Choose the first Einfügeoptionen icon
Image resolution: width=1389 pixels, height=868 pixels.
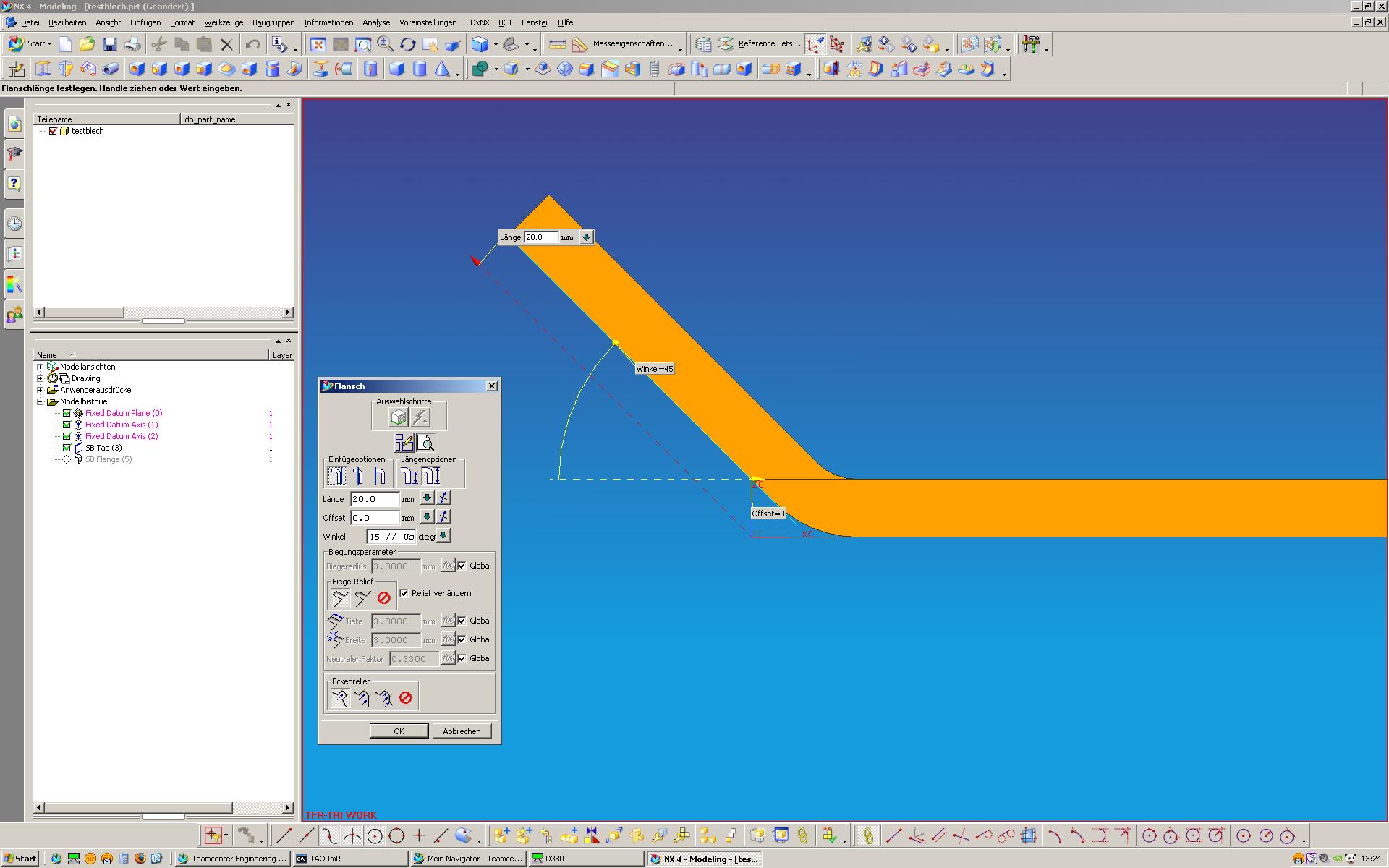[x=336, y=476]
